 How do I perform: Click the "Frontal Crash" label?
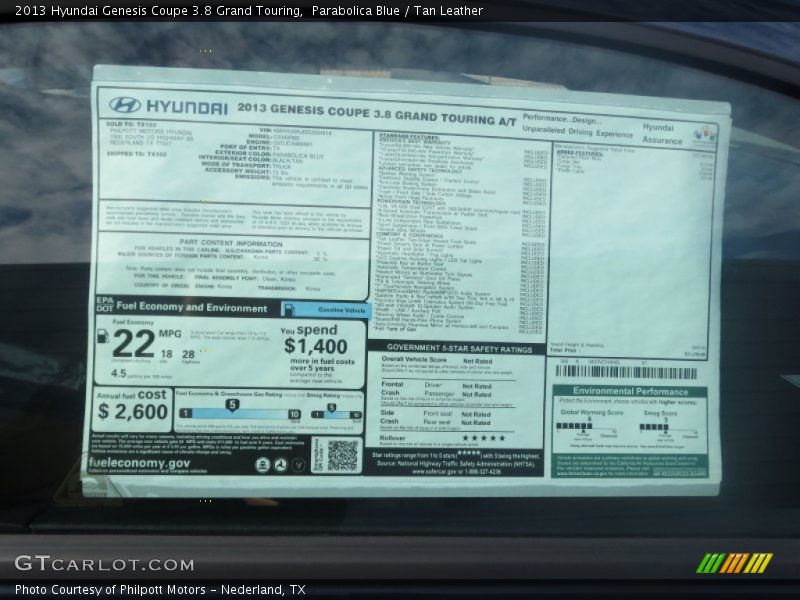pos(392,388)
